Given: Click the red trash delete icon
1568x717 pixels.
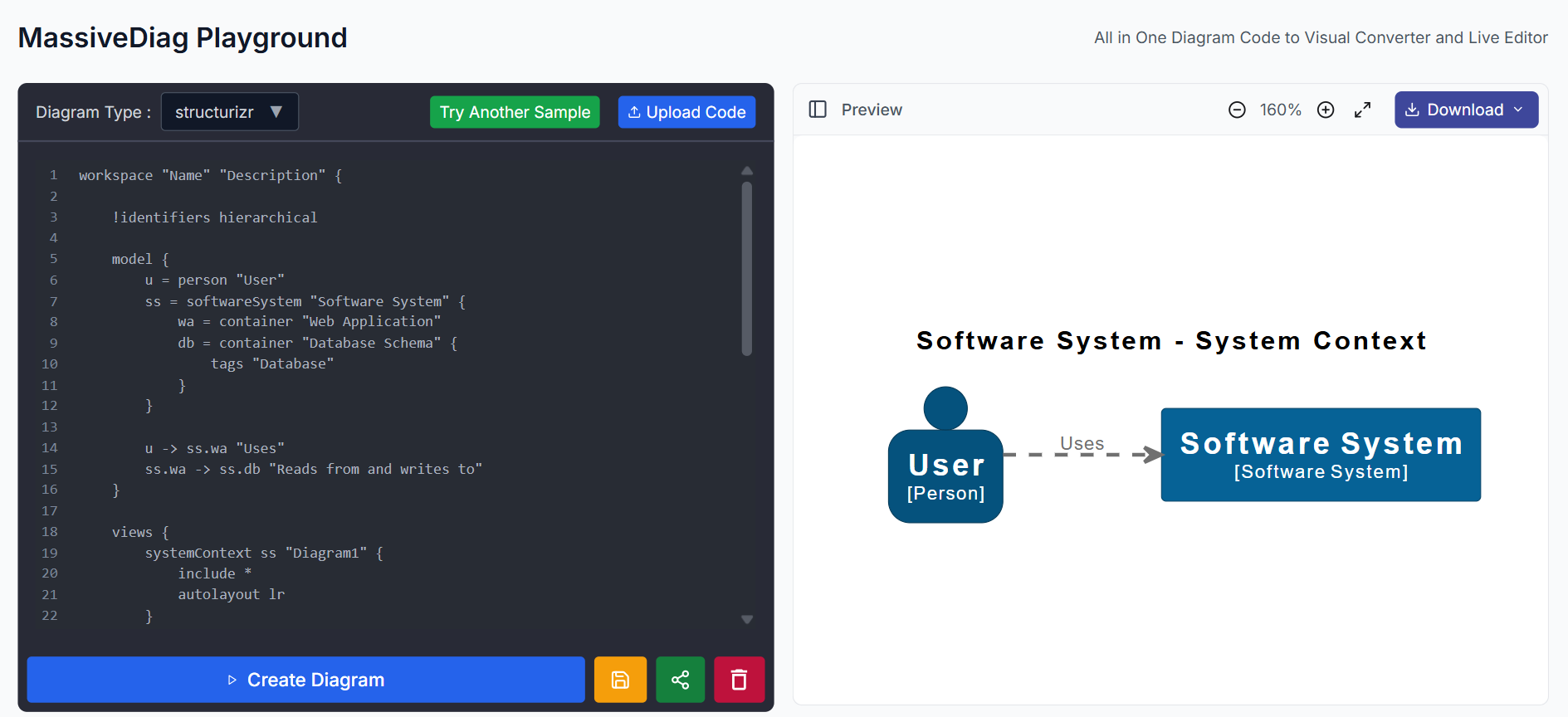Looking at the screenshot, I should (739, 680).
